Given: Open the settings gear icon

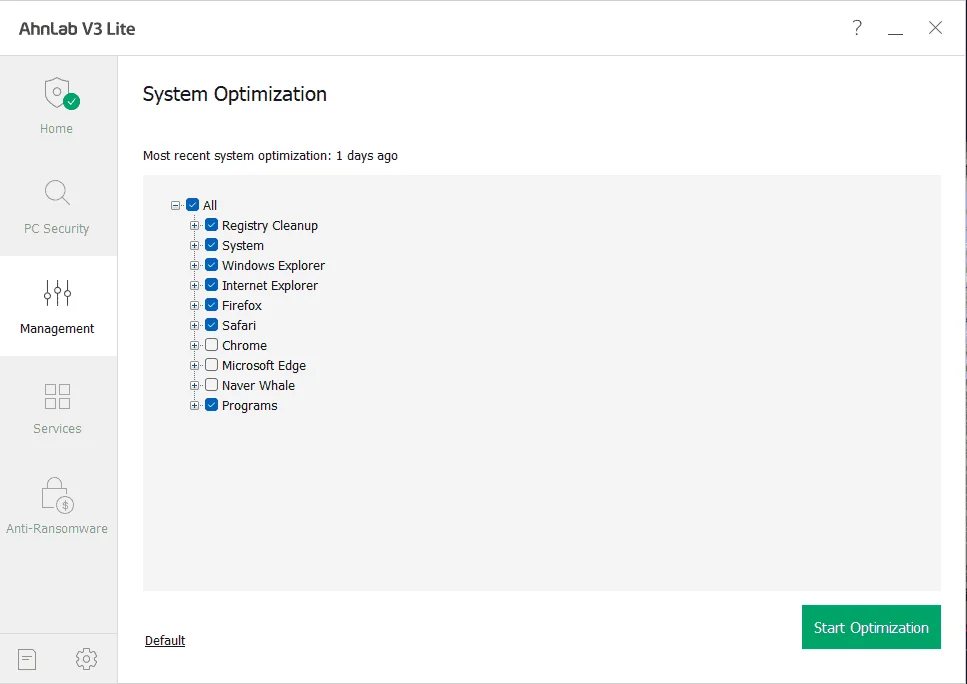Looking at the screenshot, I should click(86, 659).
